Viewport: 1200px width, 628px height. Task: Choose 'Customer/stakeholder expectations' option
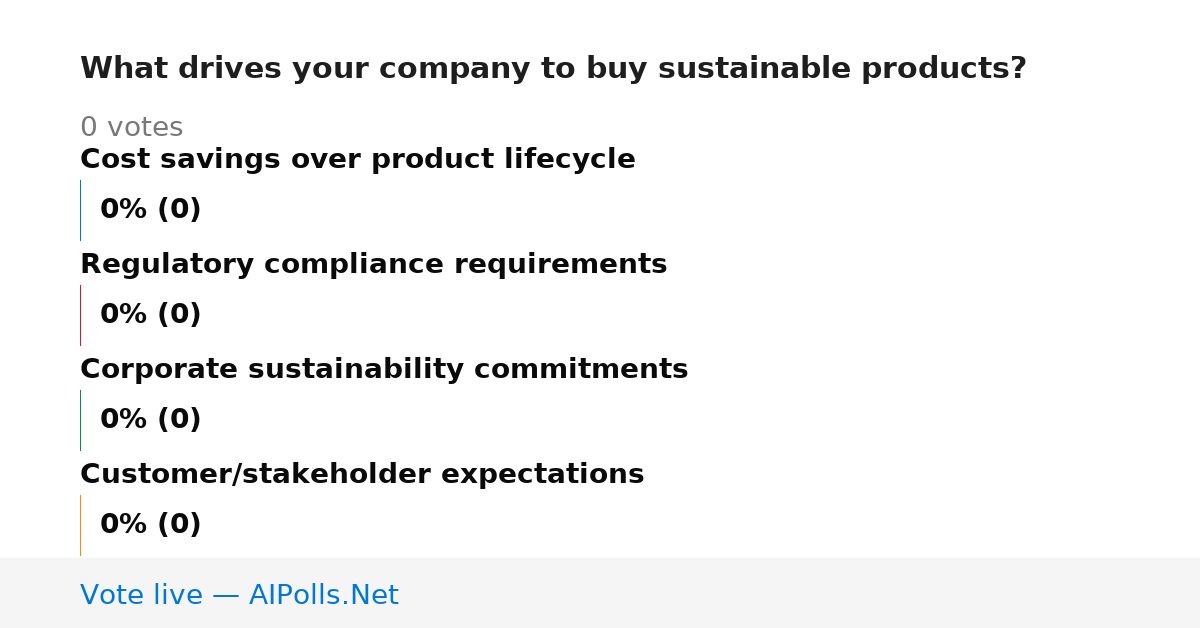tap(362, 475)
